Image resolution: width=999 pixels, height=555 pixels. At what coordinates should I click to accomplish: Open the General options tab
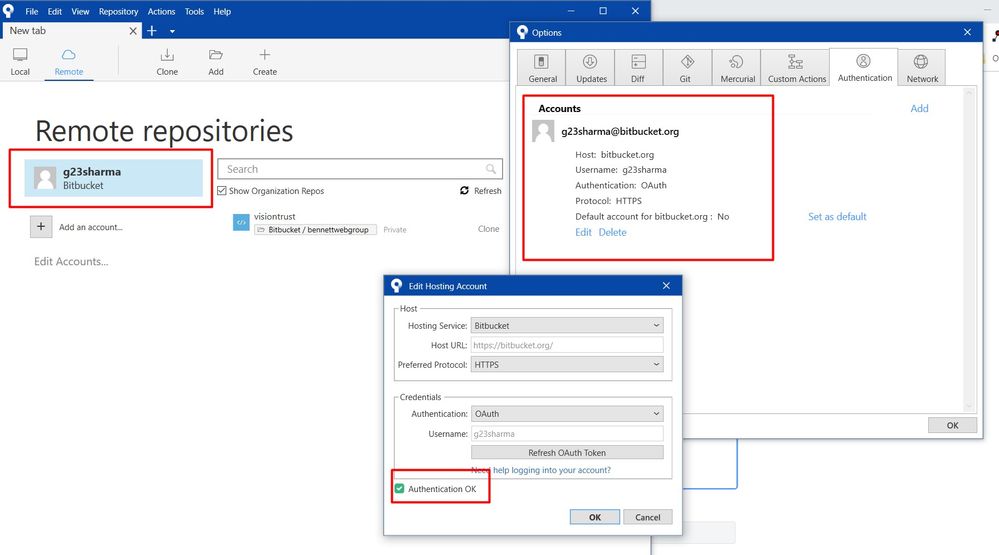click(542, 68)
